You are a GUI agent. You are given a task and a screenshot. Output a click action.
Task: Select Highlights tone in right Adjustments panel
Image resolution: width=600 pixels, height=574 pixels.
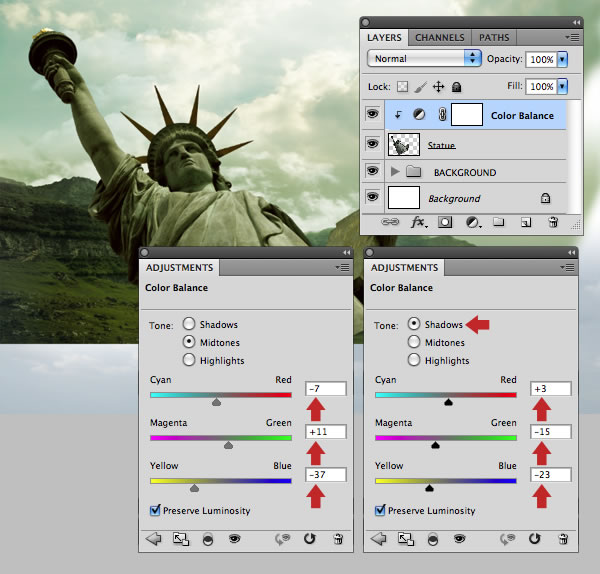pos(414,360)
